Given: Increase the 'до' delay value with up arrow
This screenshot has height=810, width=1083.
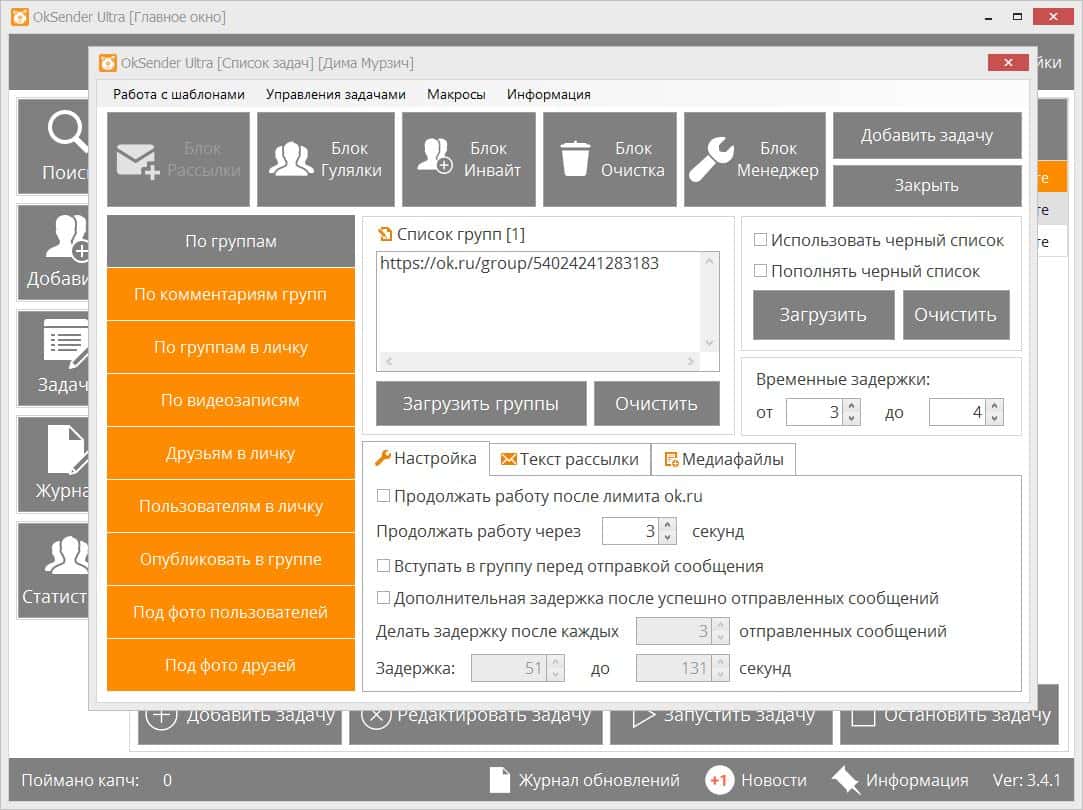Looking at the screenshot, I should click(995, 406).
